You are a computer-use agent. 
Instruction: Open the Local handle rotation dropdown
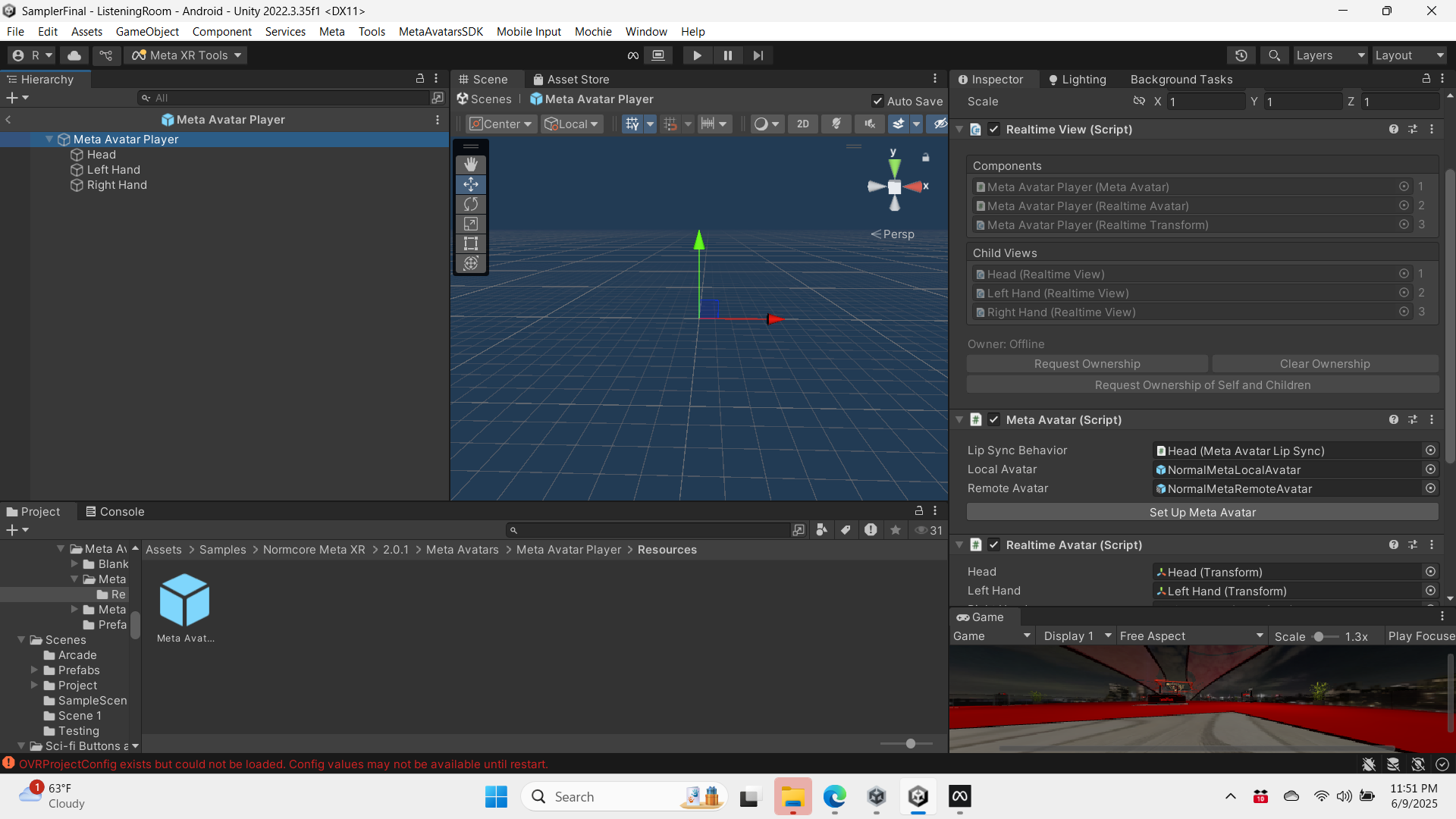(x=572, y=124)
